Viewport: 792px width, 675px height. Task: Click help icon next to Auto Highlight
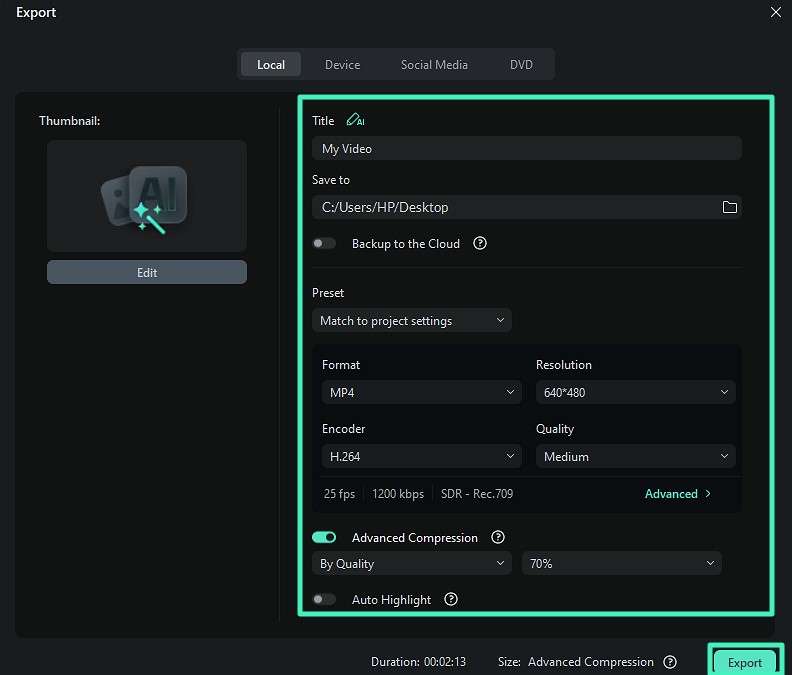tap(451, 599)
